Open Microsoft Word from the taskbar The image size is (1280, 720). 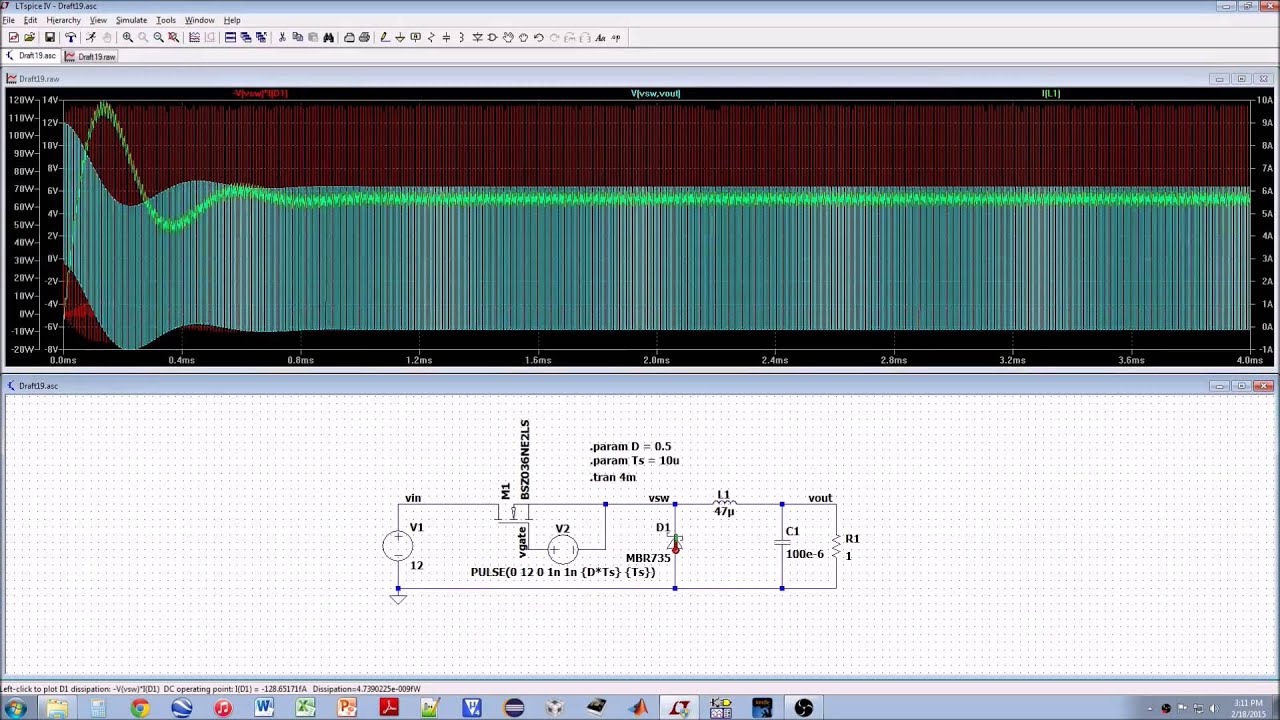pos(264,708)
